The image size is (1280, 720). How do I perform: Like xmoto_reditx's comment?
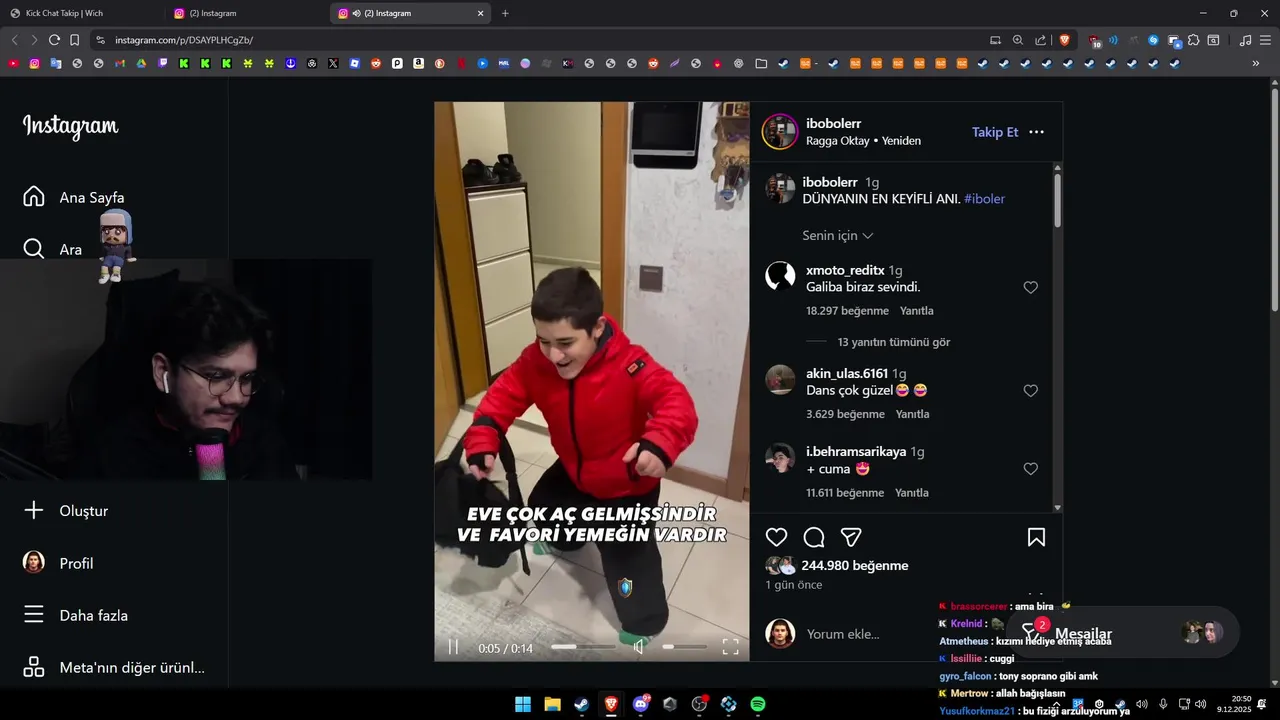(x=1031, y=287)
